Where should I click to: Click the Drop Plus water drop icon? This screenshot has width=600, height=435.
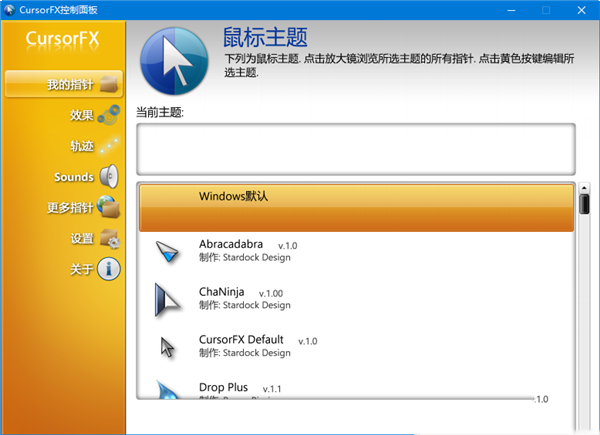[x=167, y=389]
